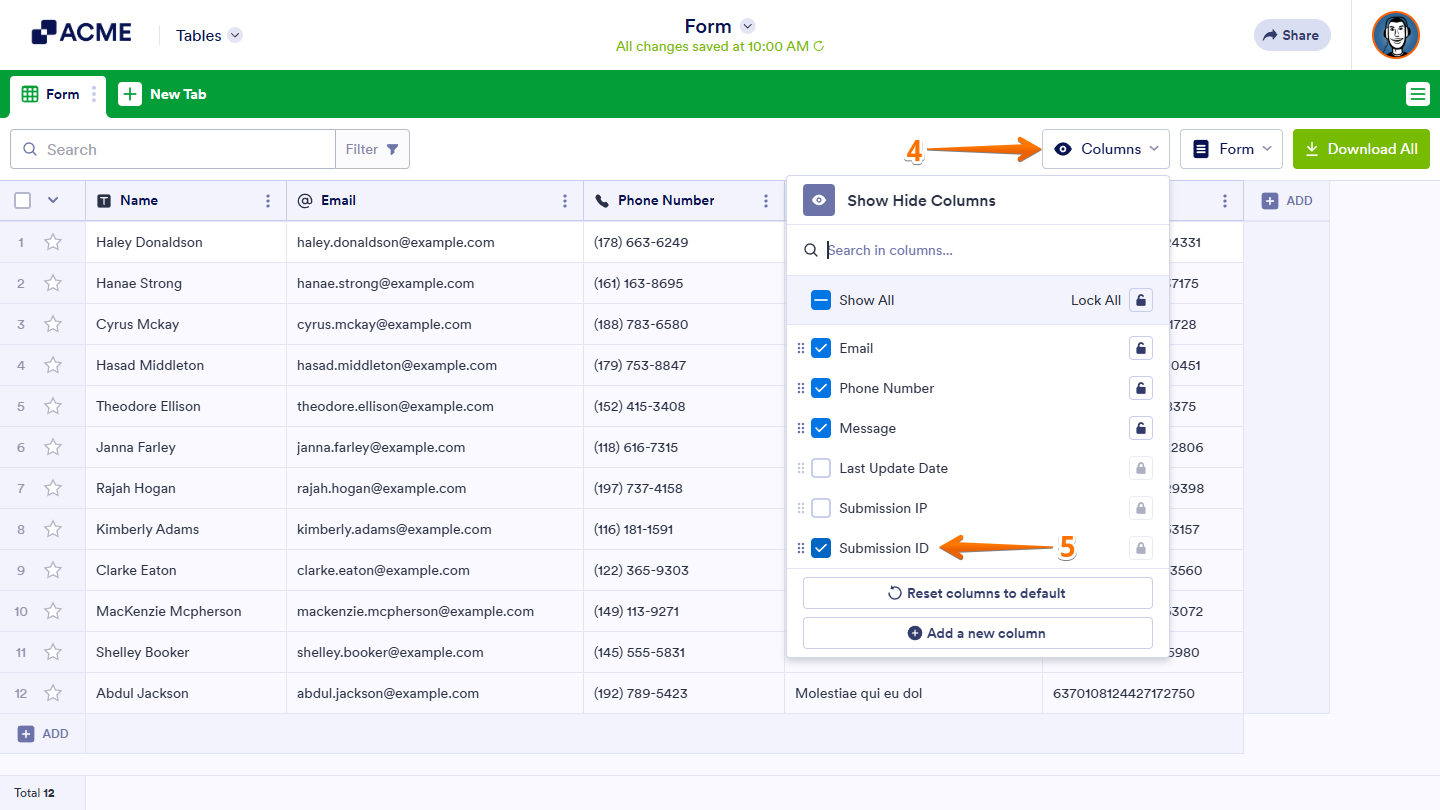The height and width of the screenshot is (810, 1440).
Task: Click the lock icon for Email column
Action: pyautogui.click(x=1140, y=348)
